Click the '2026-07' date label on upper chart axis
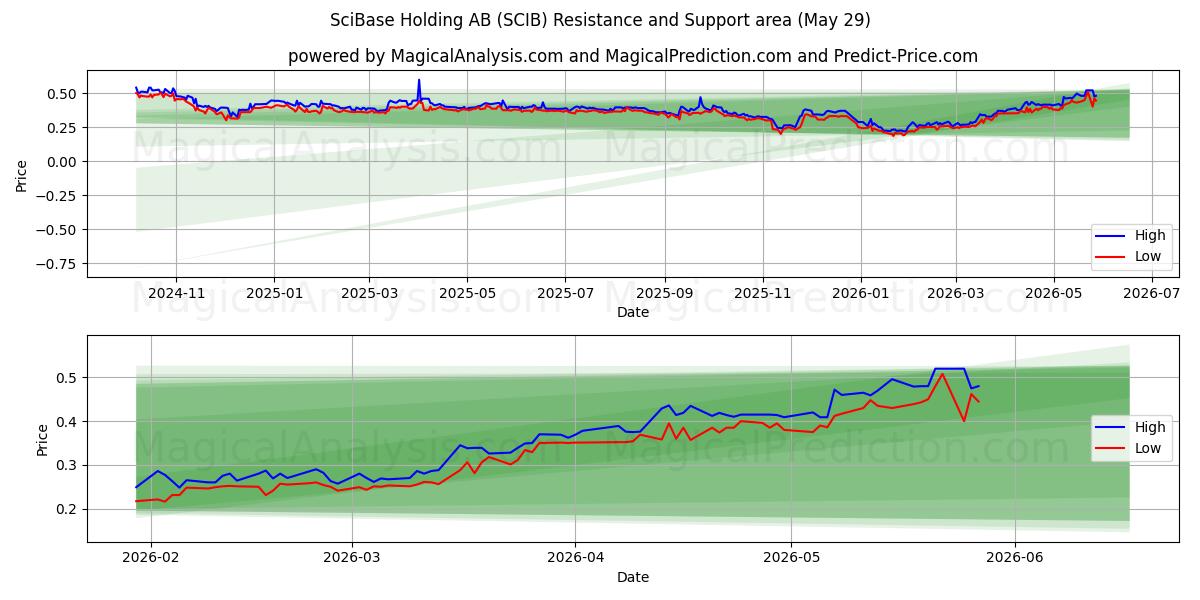1200x600 pixels. point(1152,293)
